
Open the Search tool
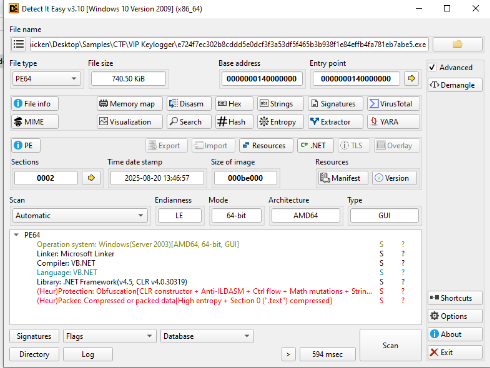point(189,122)
